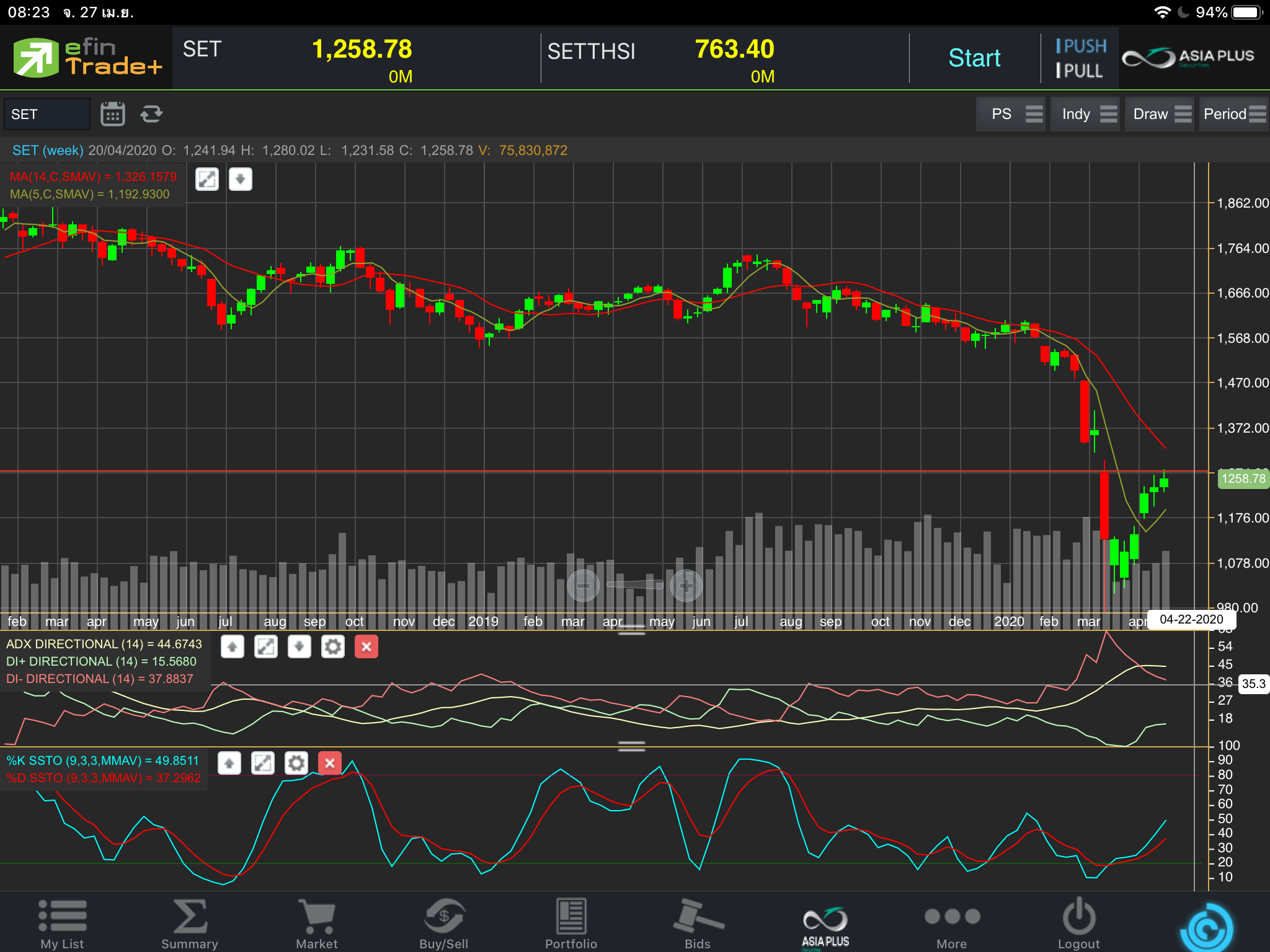Edit the SET symbol input field
This screenshot has width=1270, height=952.
pyautogui.click(x=47, y=114)
